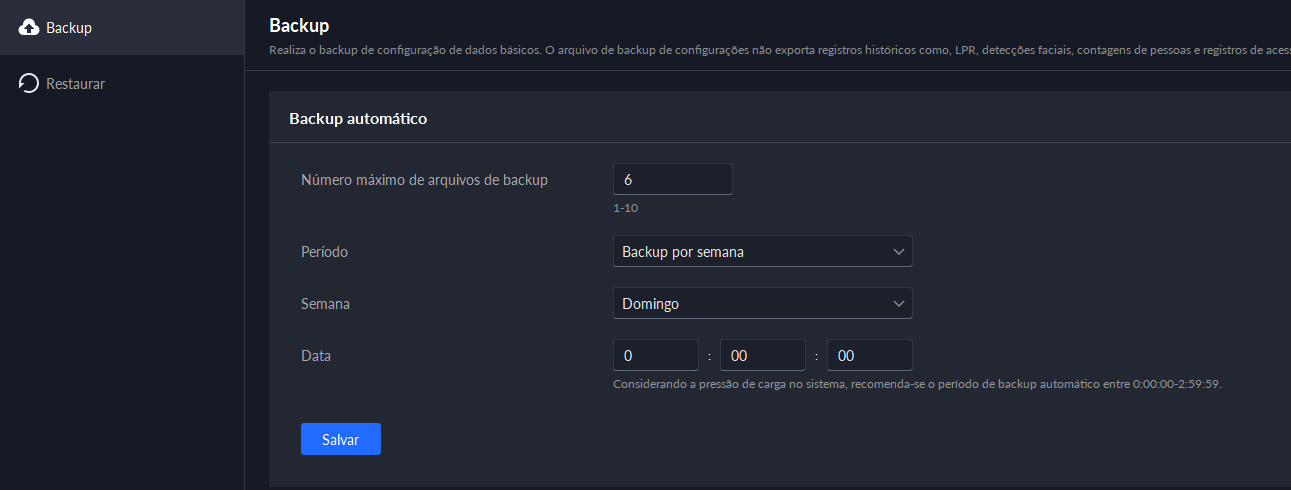Click the Backup cloud upload icon
This screenshot has width=1291, height=490.
click(29, 27)
